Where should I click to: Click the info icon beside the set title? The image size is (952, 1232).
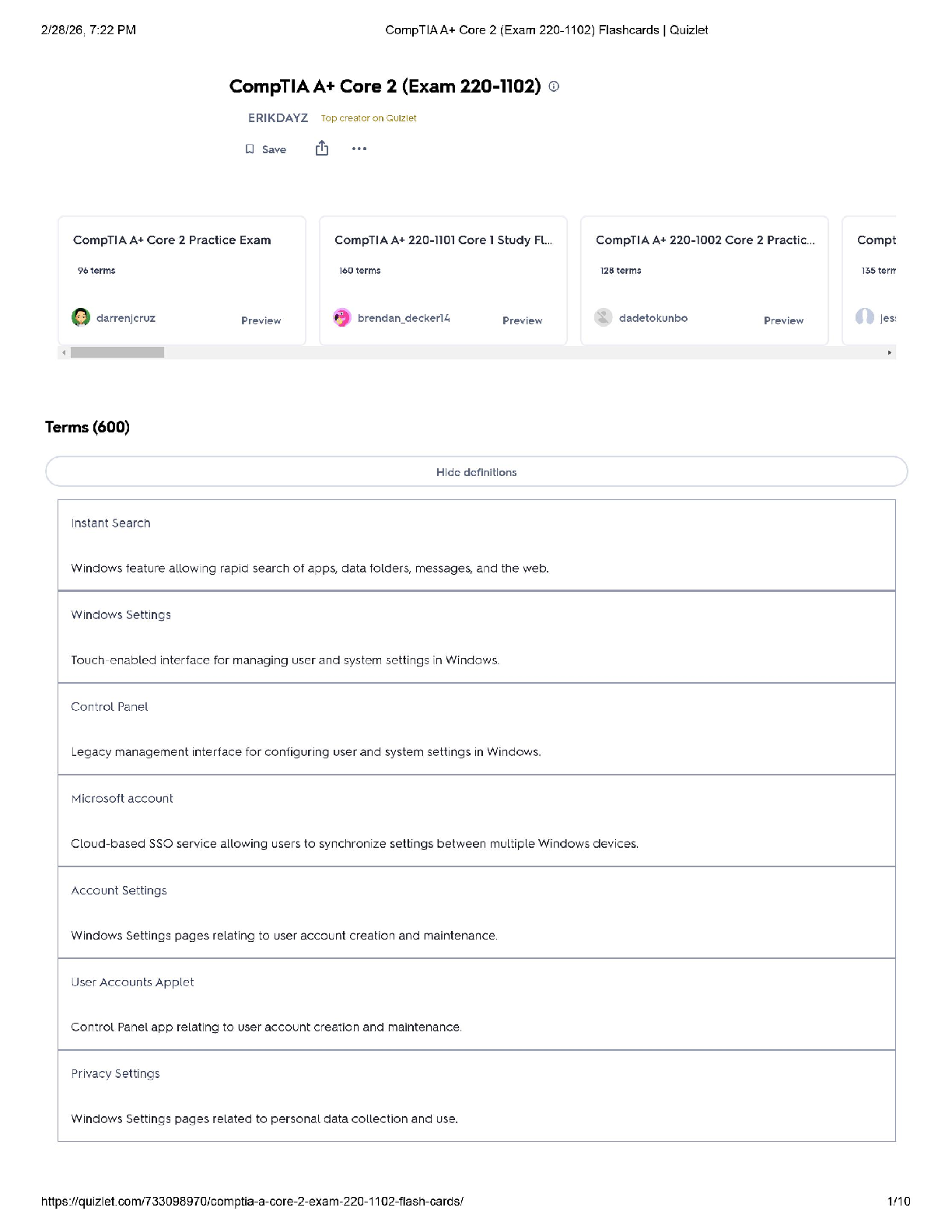554,86
